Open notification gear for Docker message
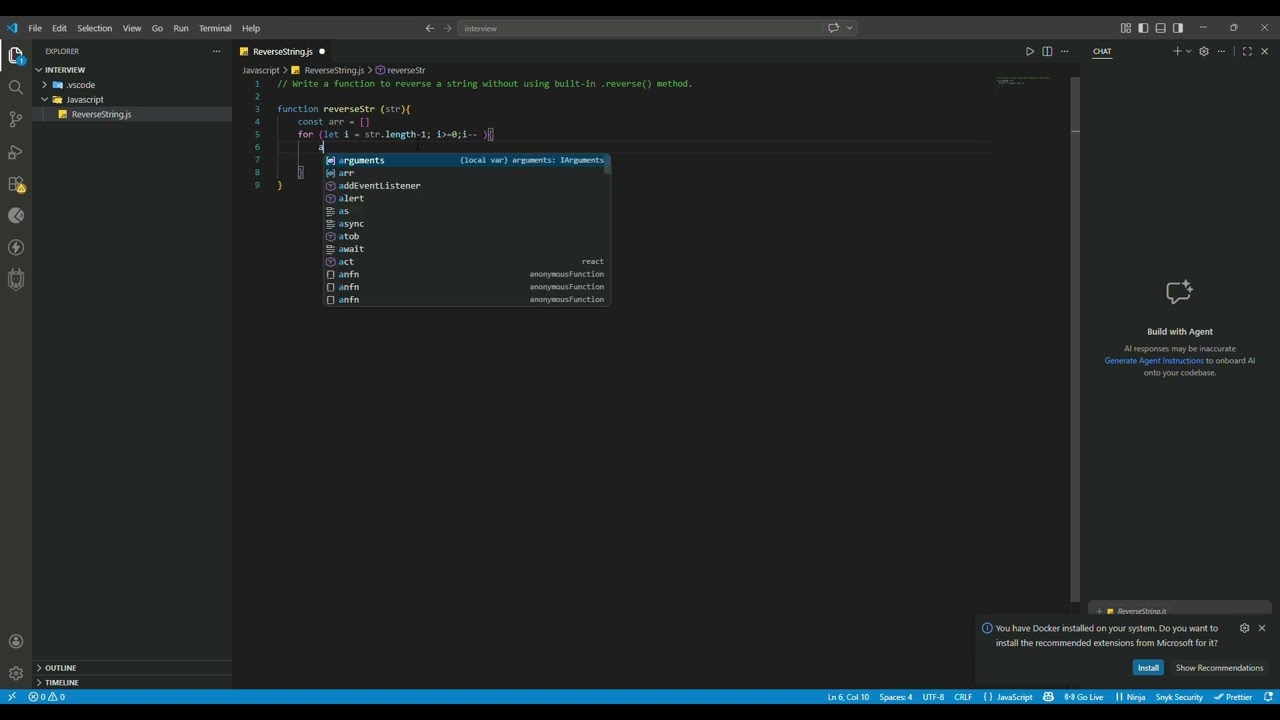The width and height of the screenshot is (1280, 720). click(x=1244, y=628)
